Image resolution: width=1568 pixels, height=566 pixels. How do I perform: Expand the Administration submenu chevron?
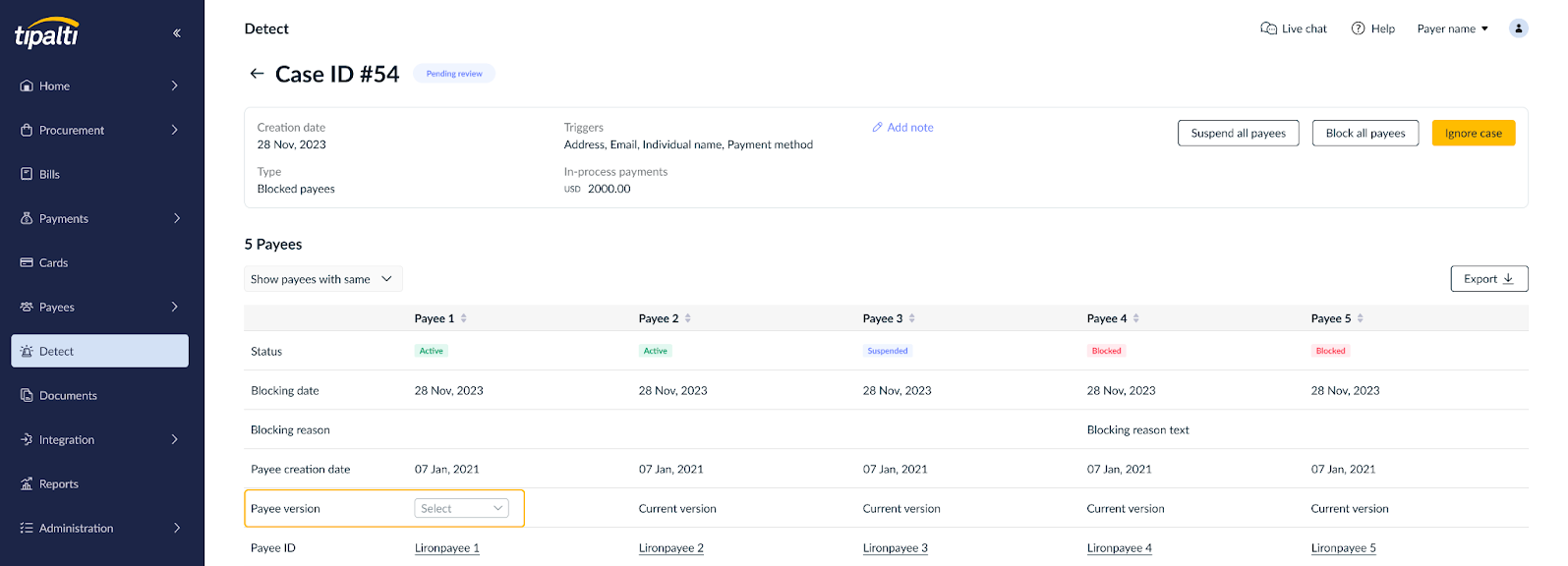tap(176, 528)
